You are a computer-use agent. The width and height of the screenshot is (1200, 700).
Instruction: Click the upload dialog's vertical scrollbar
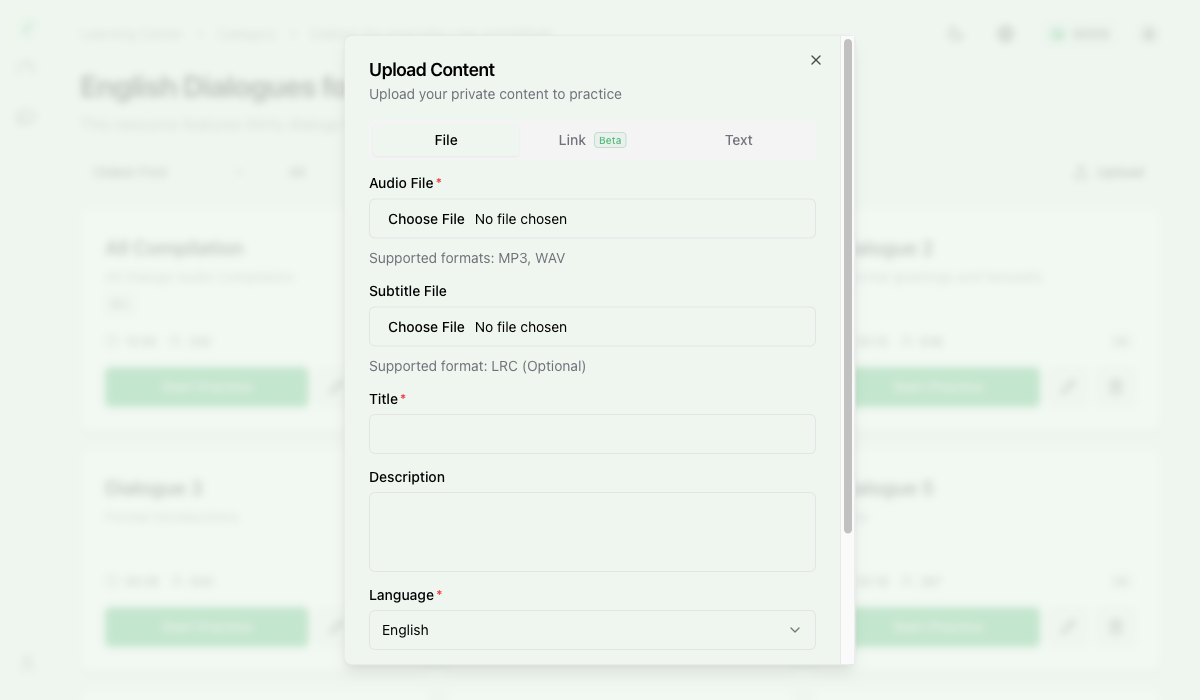tap(848, 285)
